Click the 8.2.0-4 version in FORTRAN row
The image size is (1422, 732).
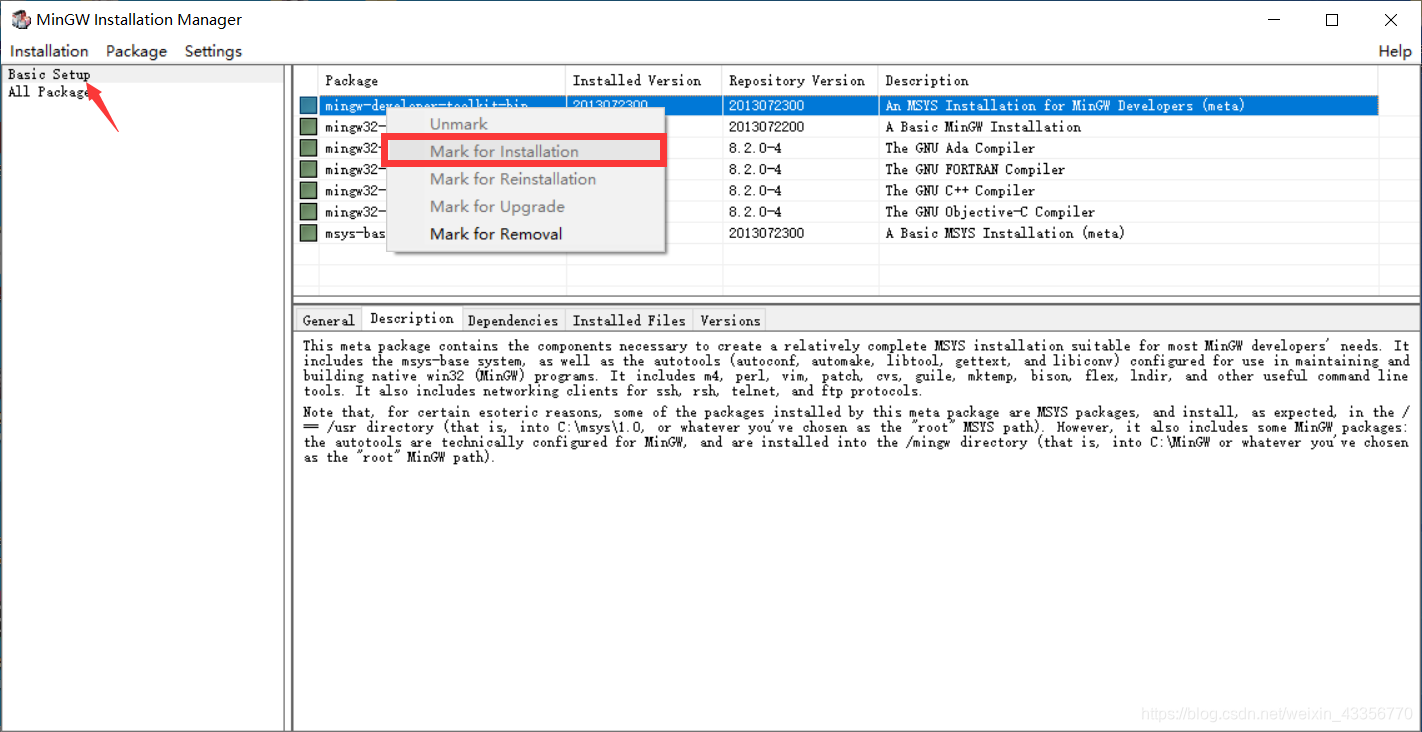pos(755,169)
